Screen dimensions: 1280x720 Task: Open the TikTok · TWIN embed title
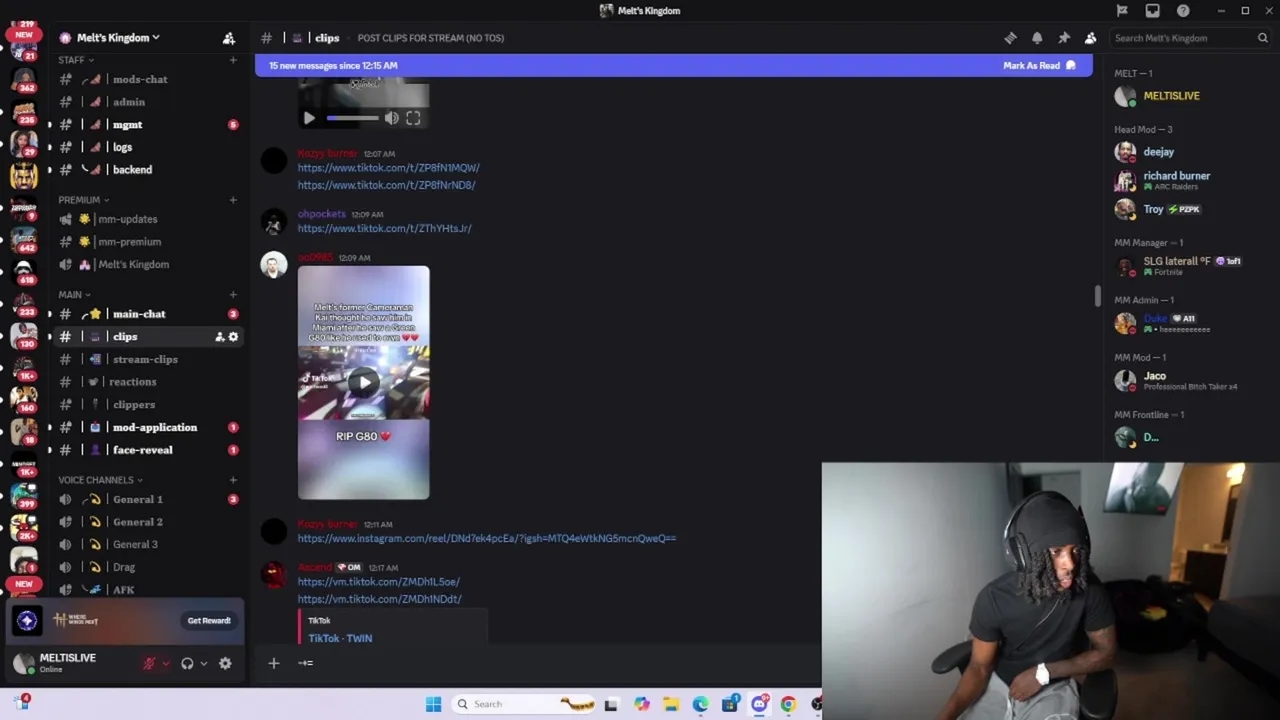pos(340,638)
